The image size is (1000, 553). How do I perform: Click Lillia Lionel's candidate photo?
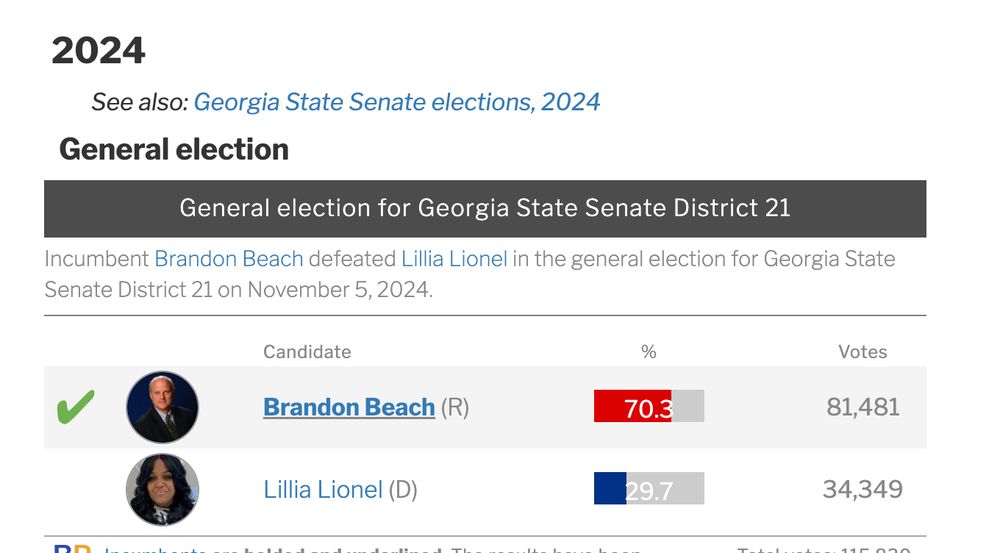pos(162,490)
